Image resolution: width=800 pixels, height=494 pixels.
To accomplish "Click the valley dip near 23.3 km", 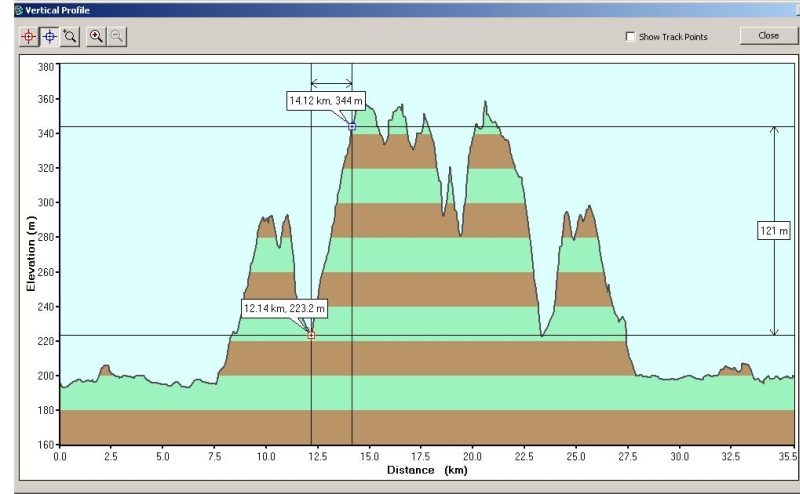I will click(x=542, y=336).
